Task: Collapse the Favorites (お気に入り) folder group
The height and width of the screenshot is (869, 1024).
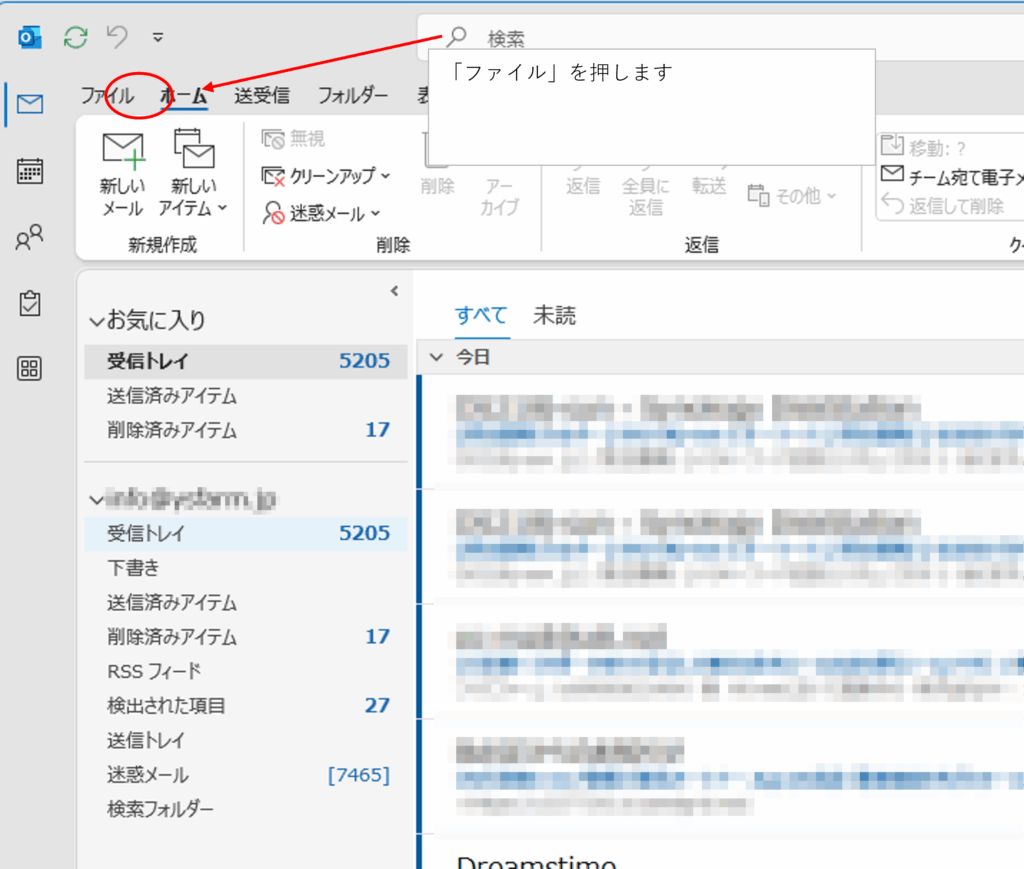Action: (96, 322)
